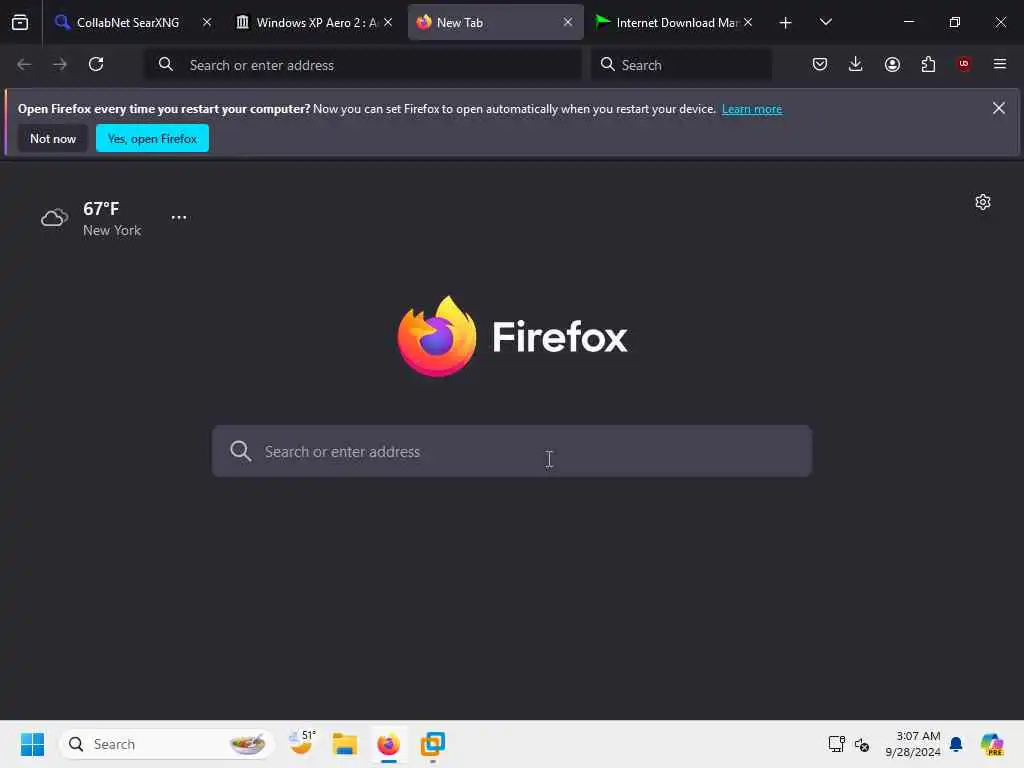The width and height of the screenshot is (1024, 768).
Task: Open uBlock Origin extension popup
Action: [x=964, y=64]
